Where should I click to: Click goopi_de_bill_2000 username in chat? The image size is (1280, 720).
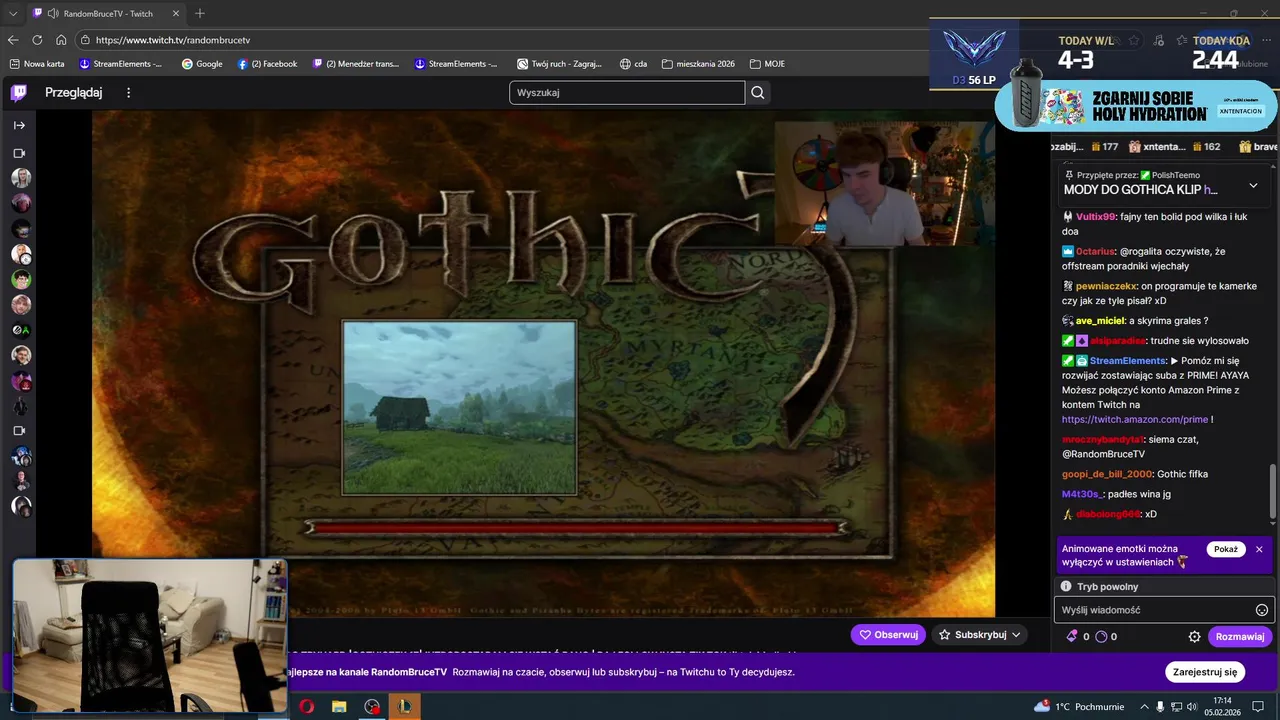tap(1106, 474)
